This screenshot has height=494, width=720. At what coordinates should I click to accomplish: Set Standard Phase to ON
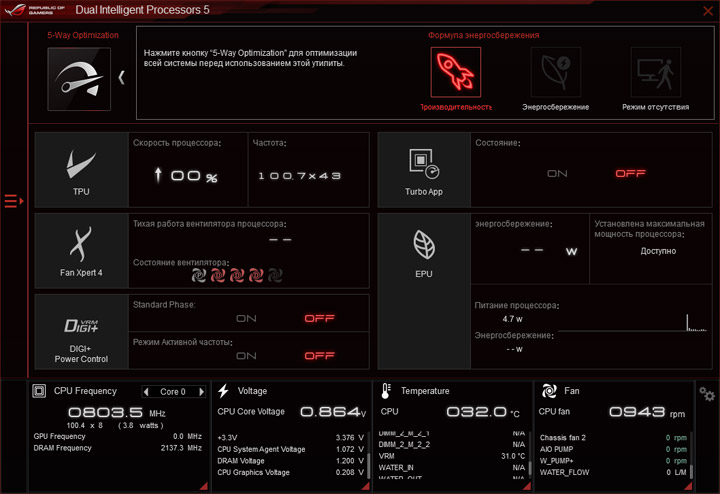[246, 319]
